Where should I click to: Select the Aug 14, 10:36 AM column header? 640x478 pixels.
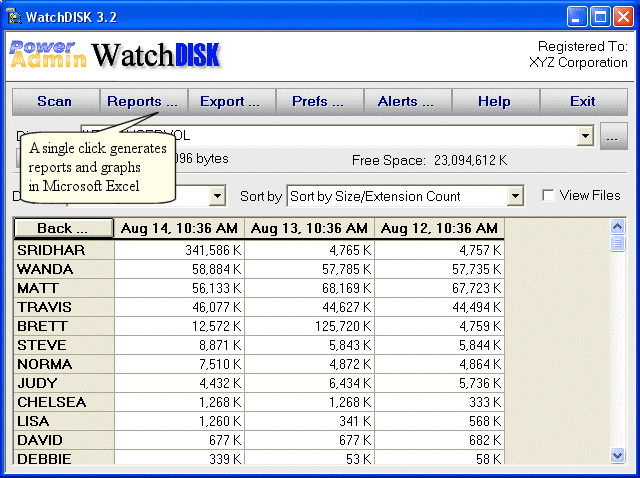(x=179, y=228)
